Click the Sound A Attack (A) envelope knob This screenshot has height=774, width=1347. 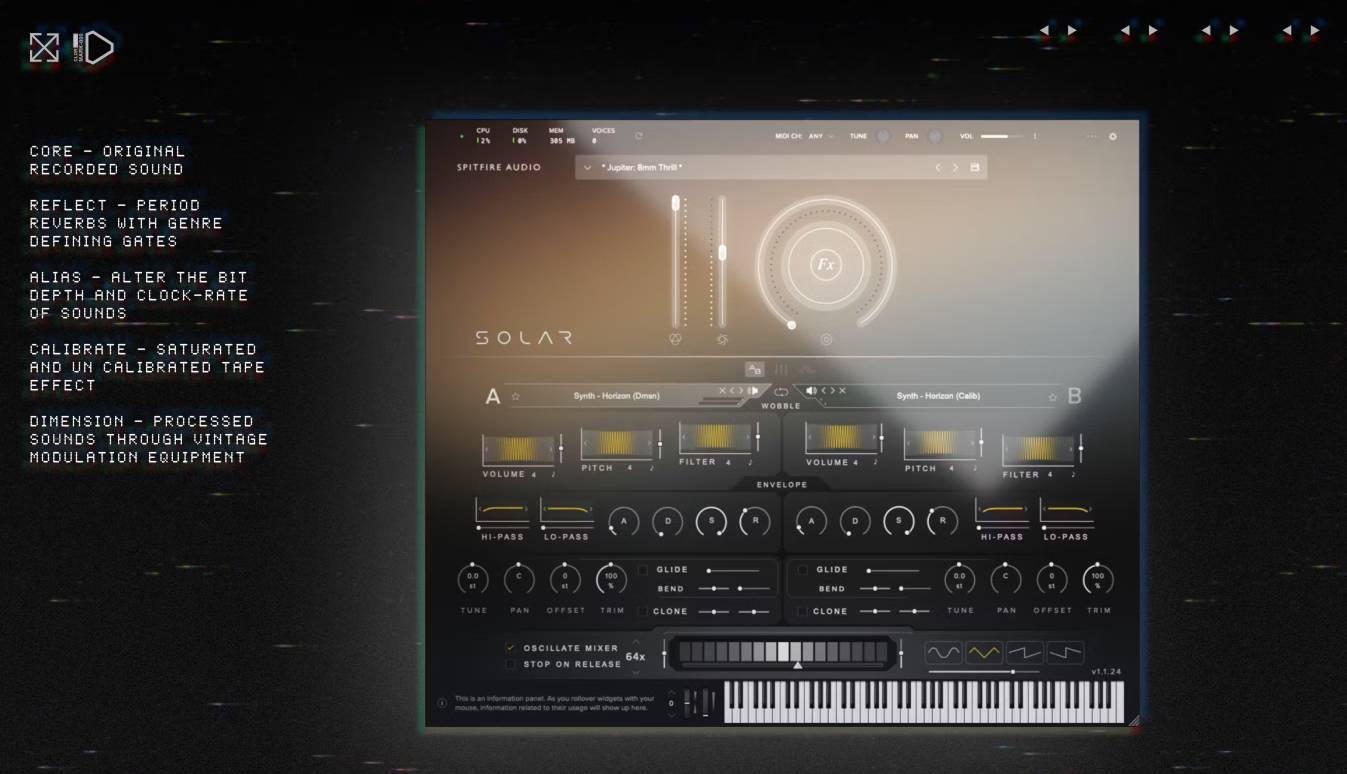(x=623, y=521)
